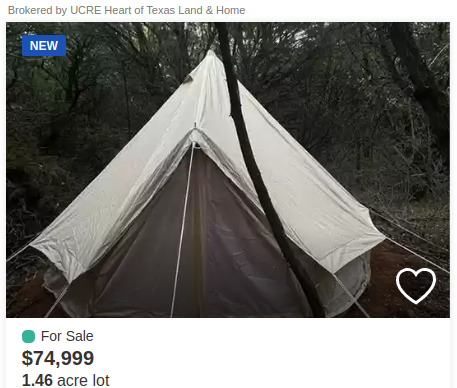
Task: Open the tent listing photo
Action: (x=228, y=170)
